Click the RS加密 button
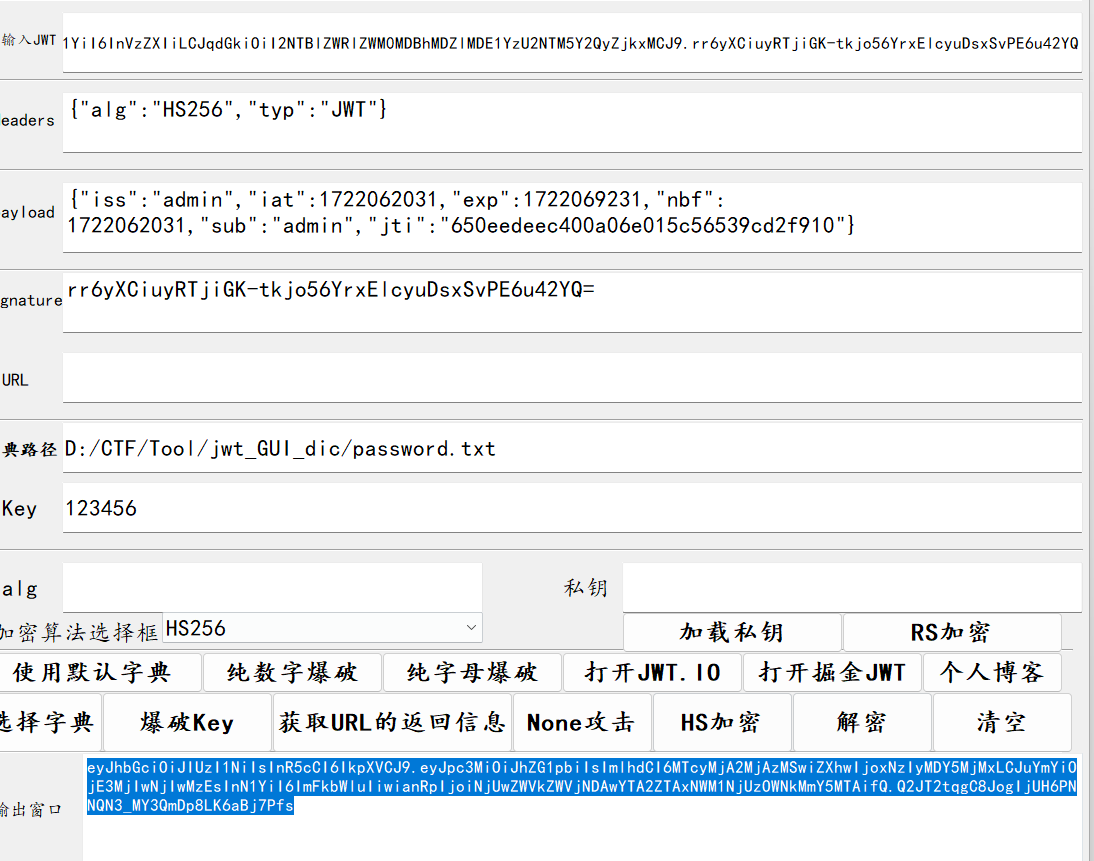 [x=951, y=632]
